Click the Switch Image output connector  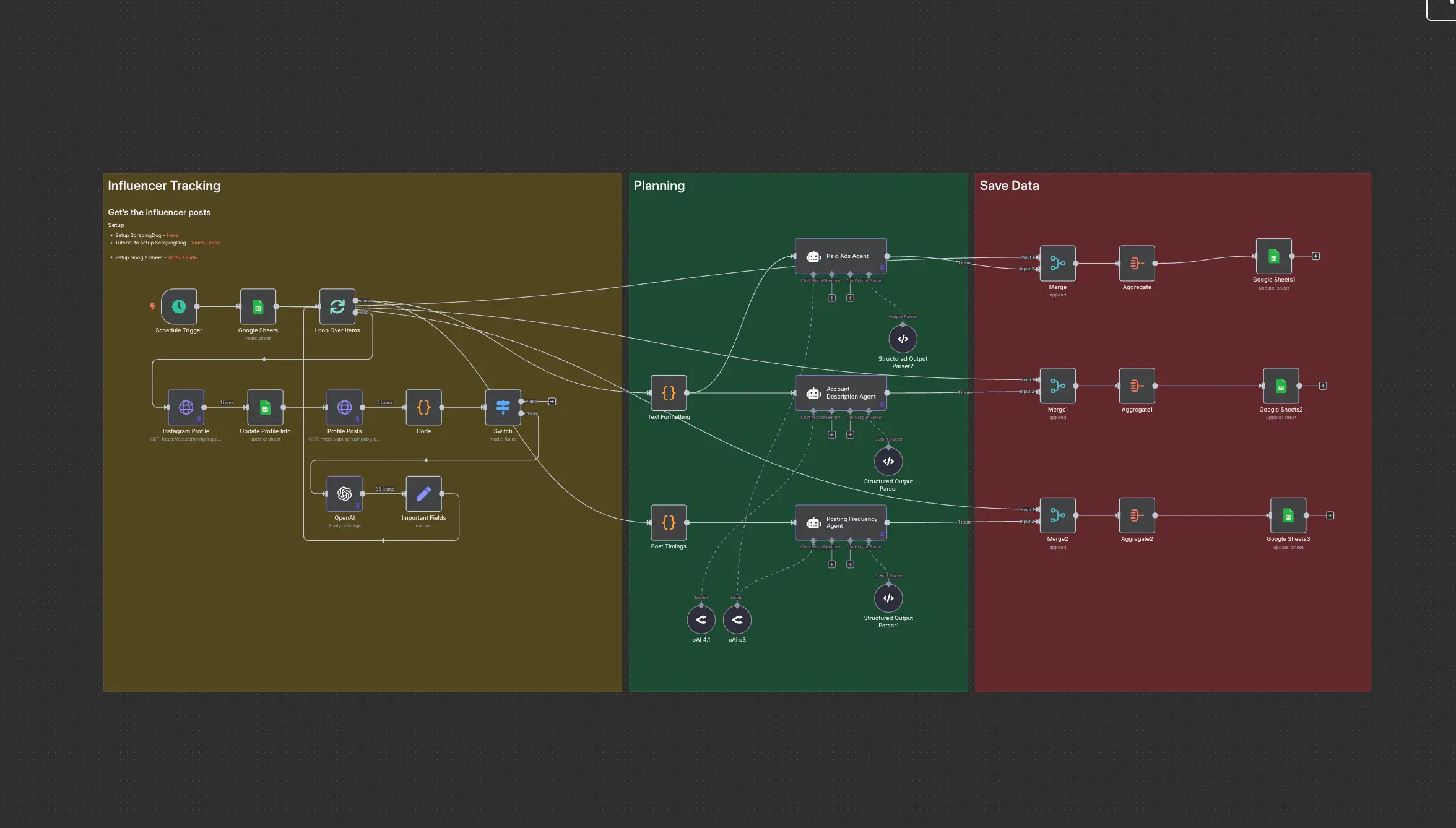[x=521, y=413]
